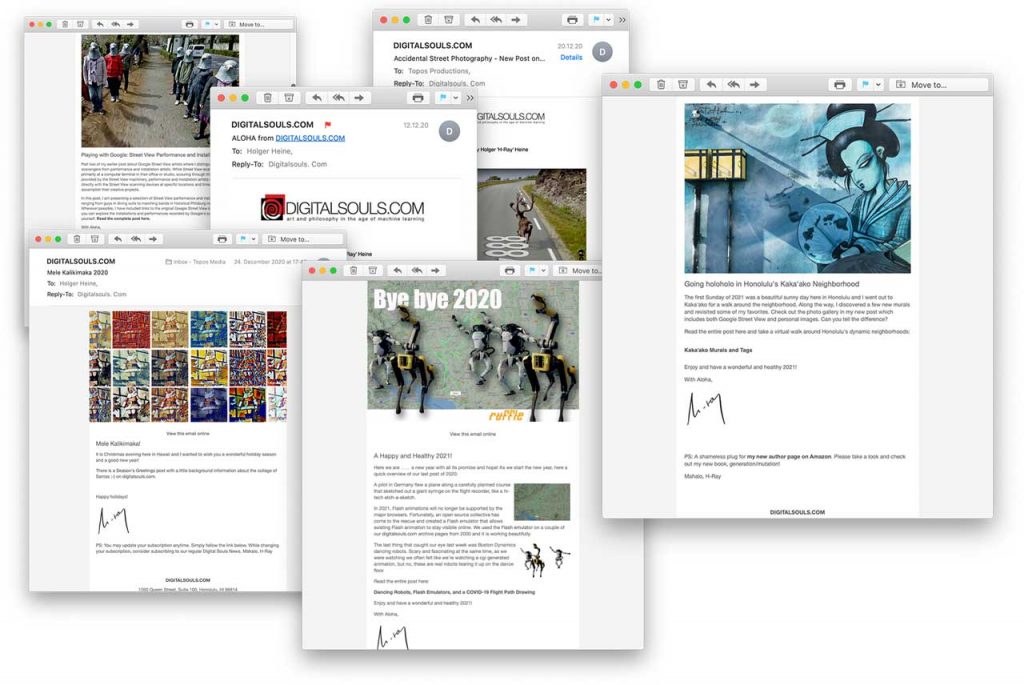Open Move to… menu in Kaka'ako window

tap(939, 84)
